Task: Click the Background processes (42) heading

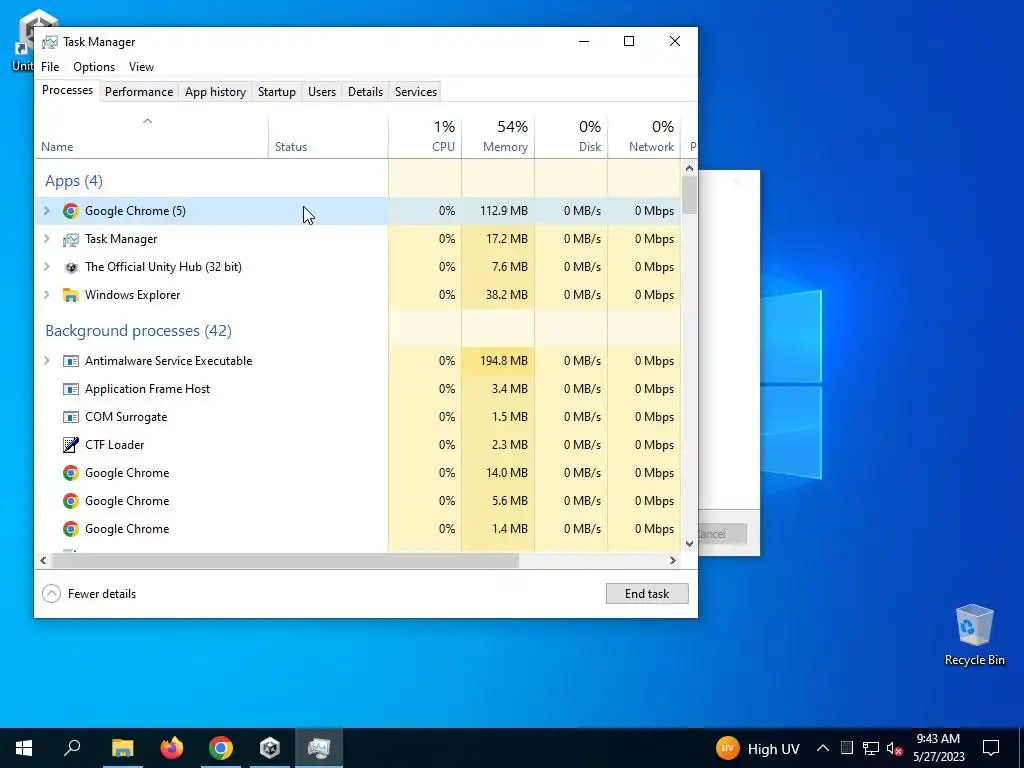Action: click(138, 330)
